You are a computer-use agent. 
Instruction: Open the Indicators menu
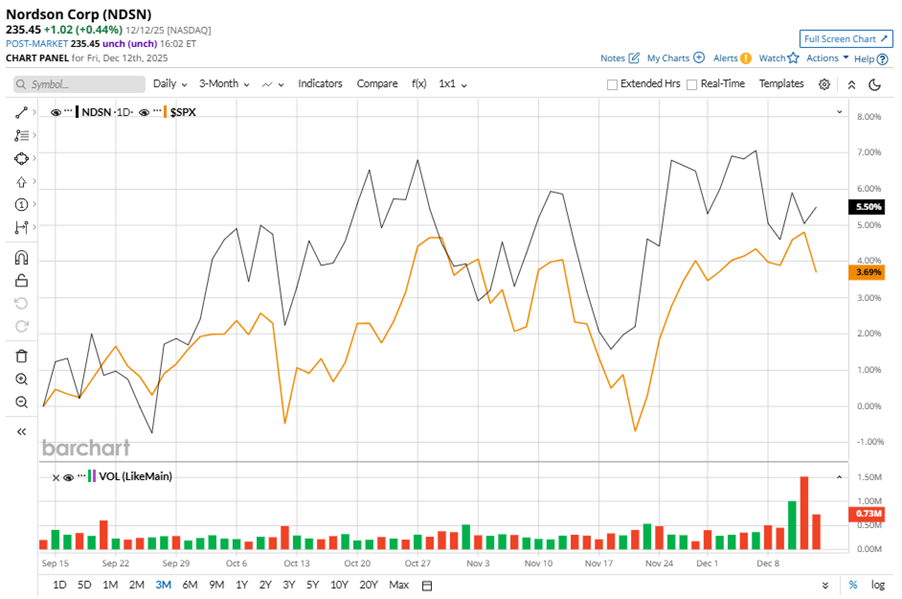click(x=320, y=84)
